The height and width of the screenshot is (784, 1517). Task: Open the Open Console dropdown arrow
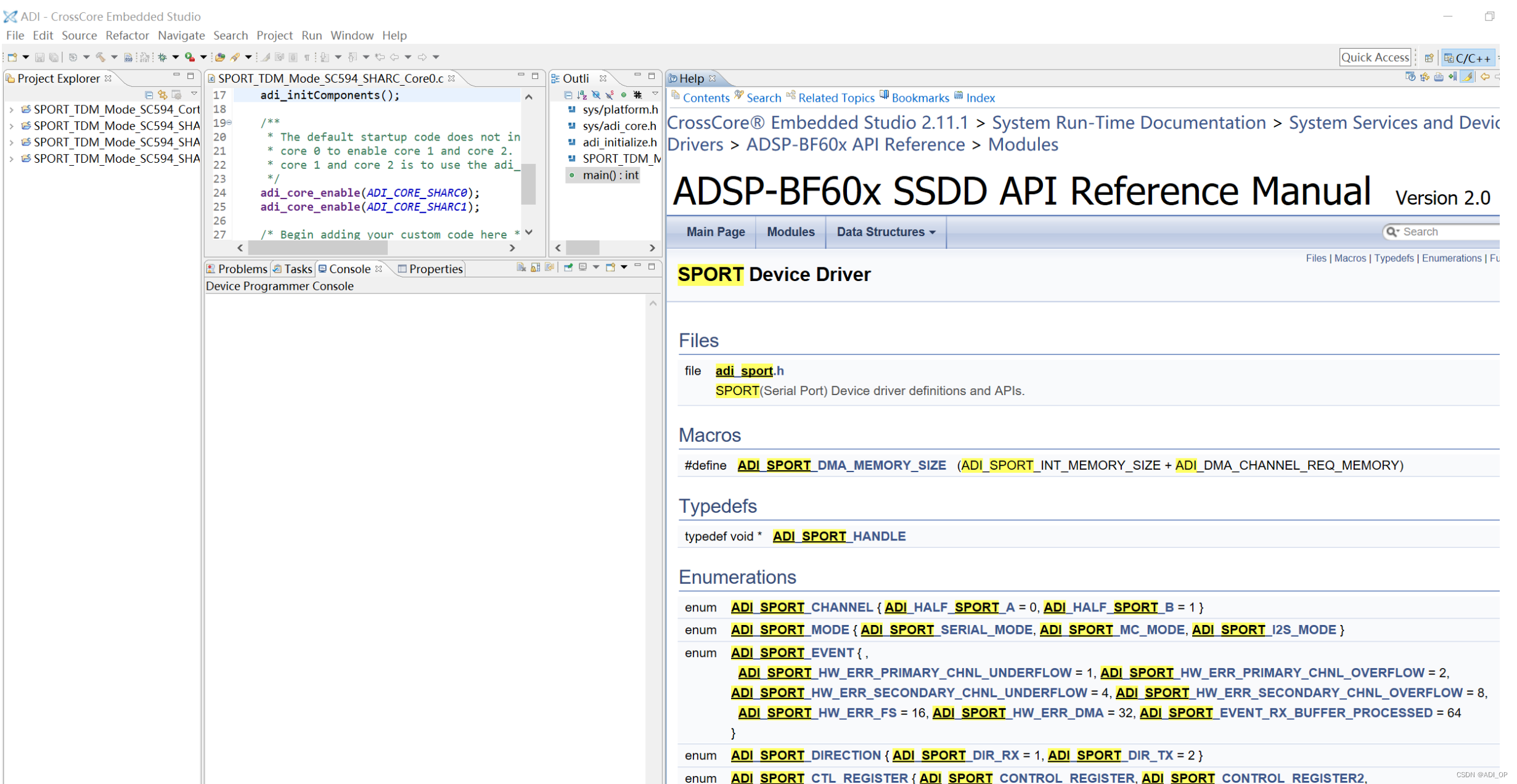point(624,267)
